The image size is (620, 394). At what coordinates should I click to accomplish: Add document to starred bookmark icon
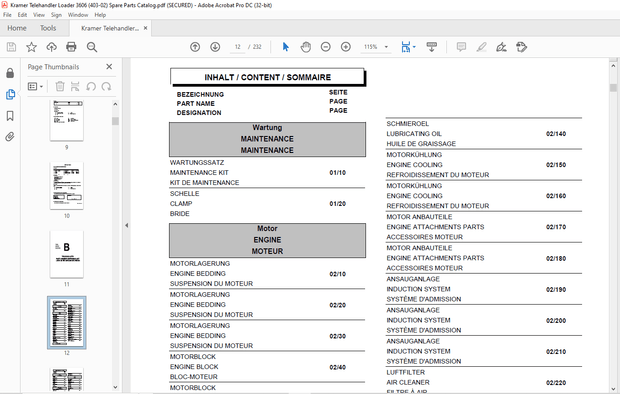click(31, 47)
